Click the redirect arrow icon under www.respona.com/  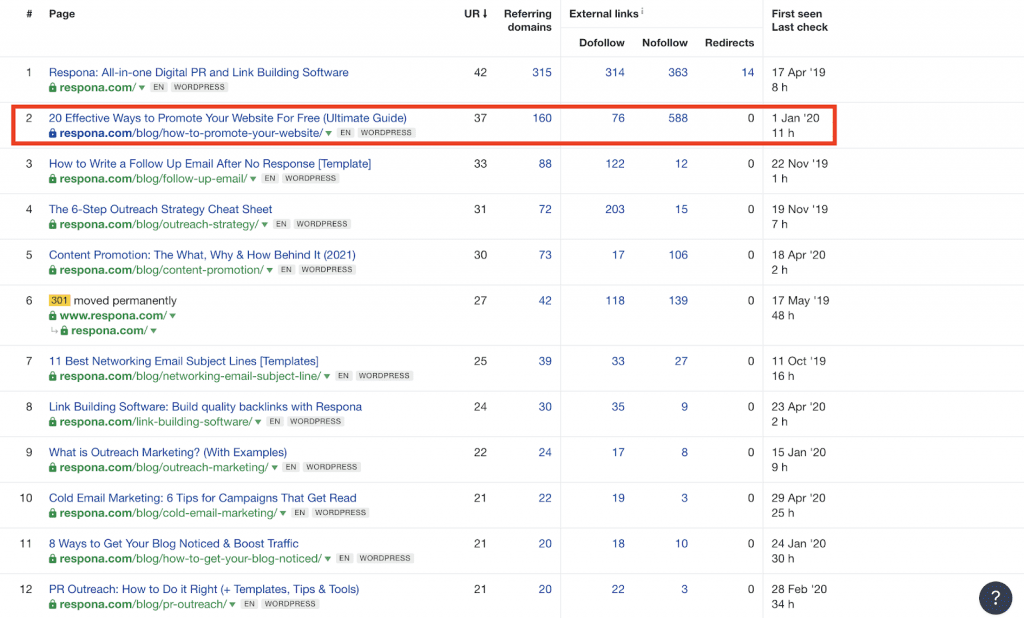[x=54, y=331]
